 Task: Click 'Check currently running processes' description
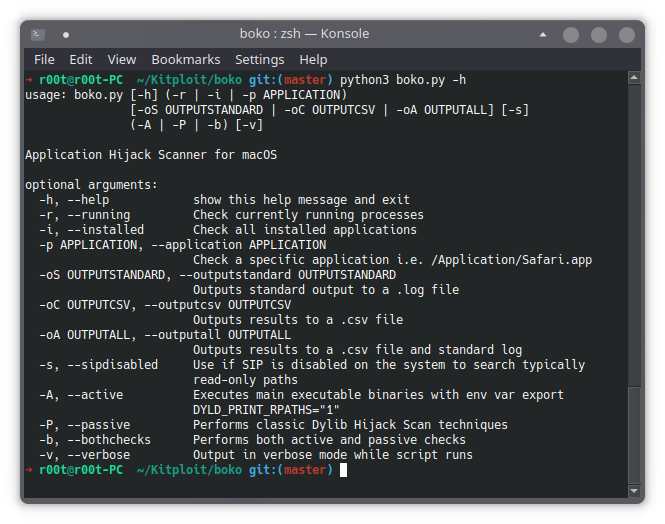point(308,215)
